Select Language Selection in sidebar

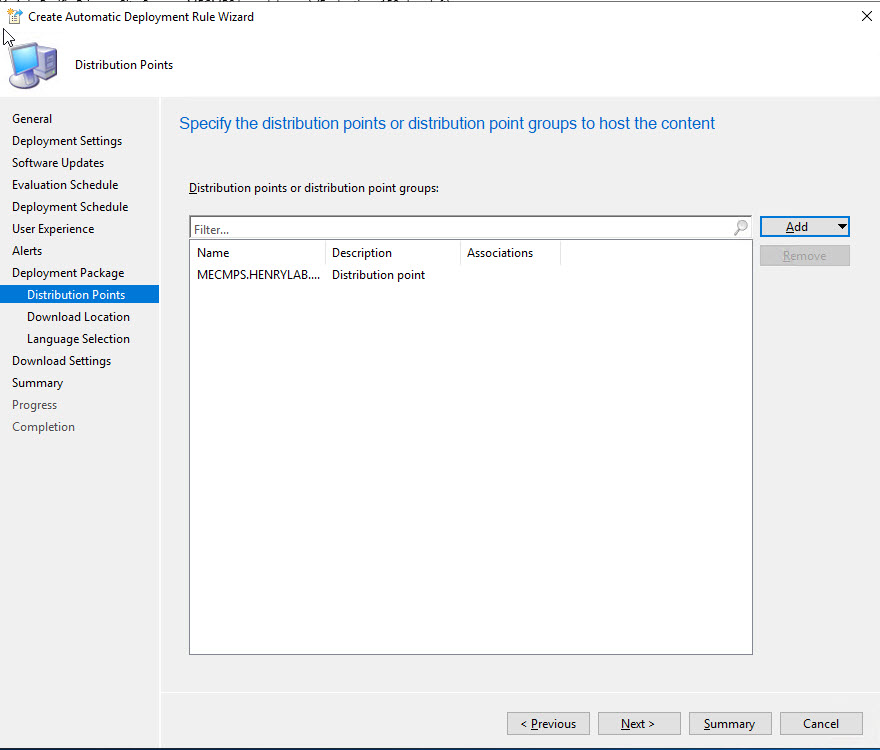[x=78, y=339]
